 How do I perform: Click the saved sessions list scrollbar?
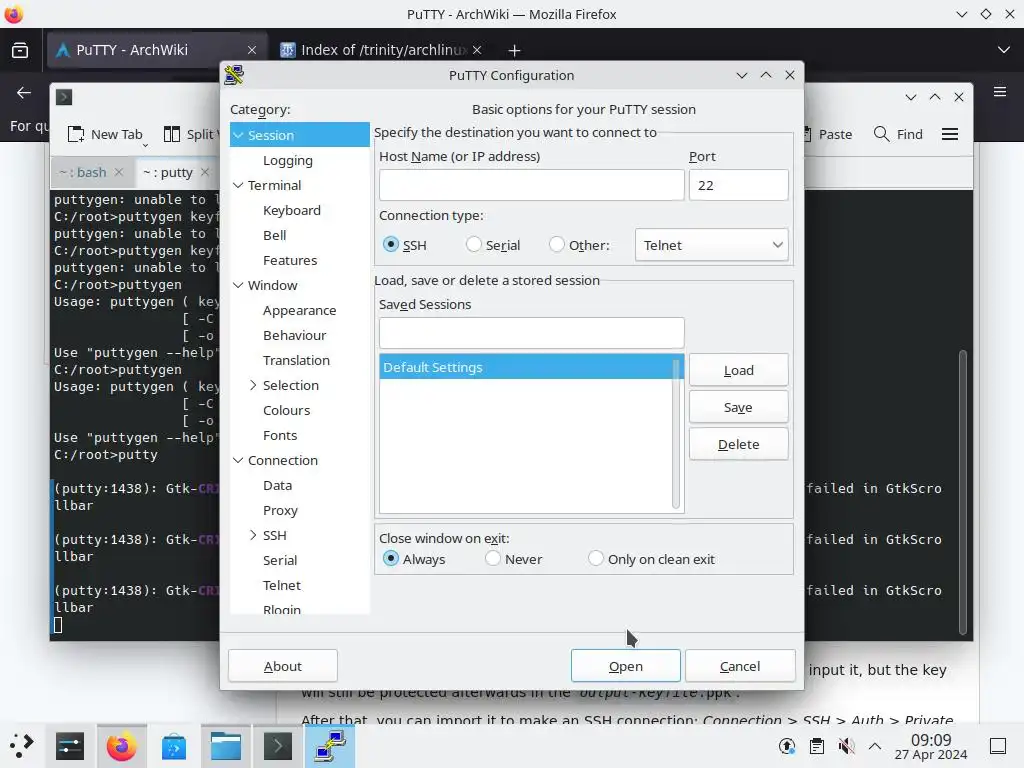tap(676, 433)
